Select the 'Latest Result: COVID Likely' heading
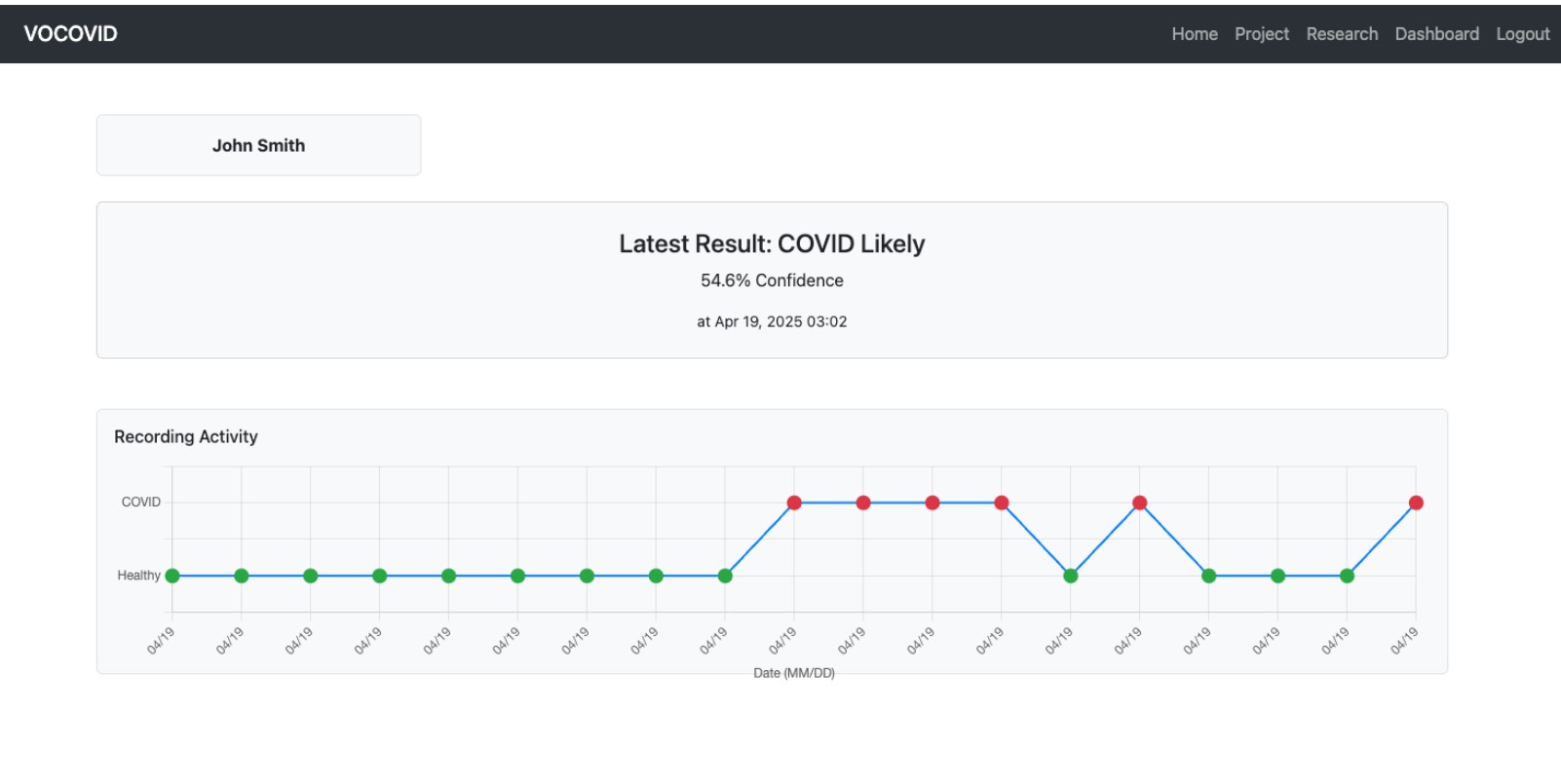 772,243
